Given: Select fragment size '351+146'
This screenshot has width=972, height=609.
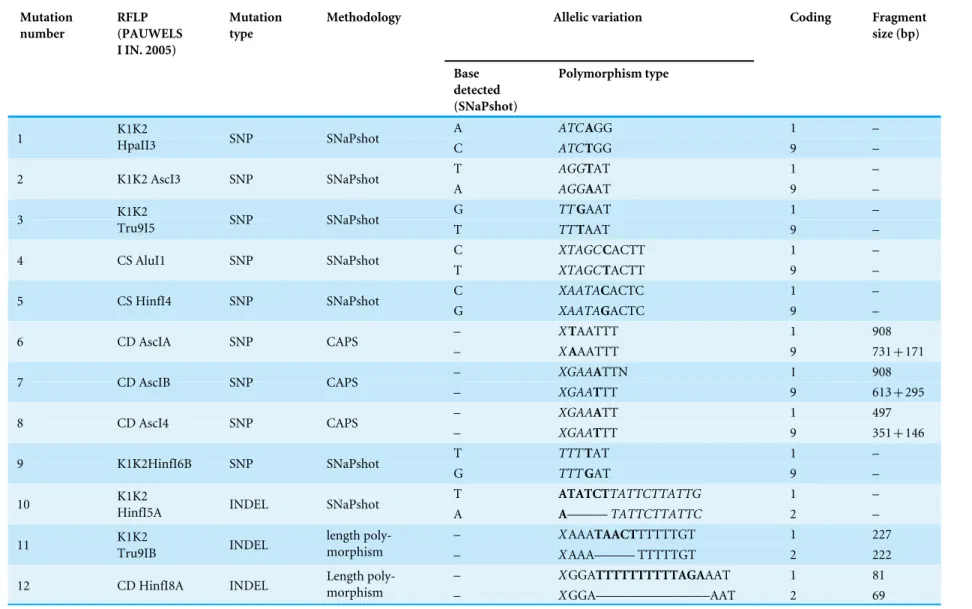Looking at the screenshot, I should (898, 433).
